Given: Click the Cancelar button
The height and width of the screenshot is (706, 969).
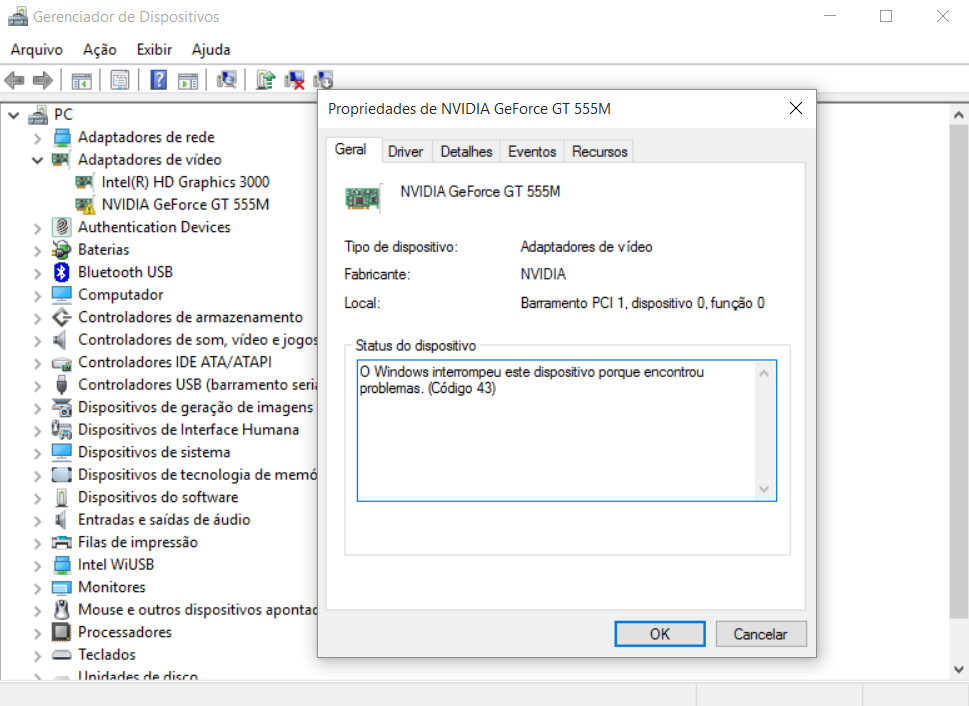Looking at the screenshot, I should pos(760,634).
